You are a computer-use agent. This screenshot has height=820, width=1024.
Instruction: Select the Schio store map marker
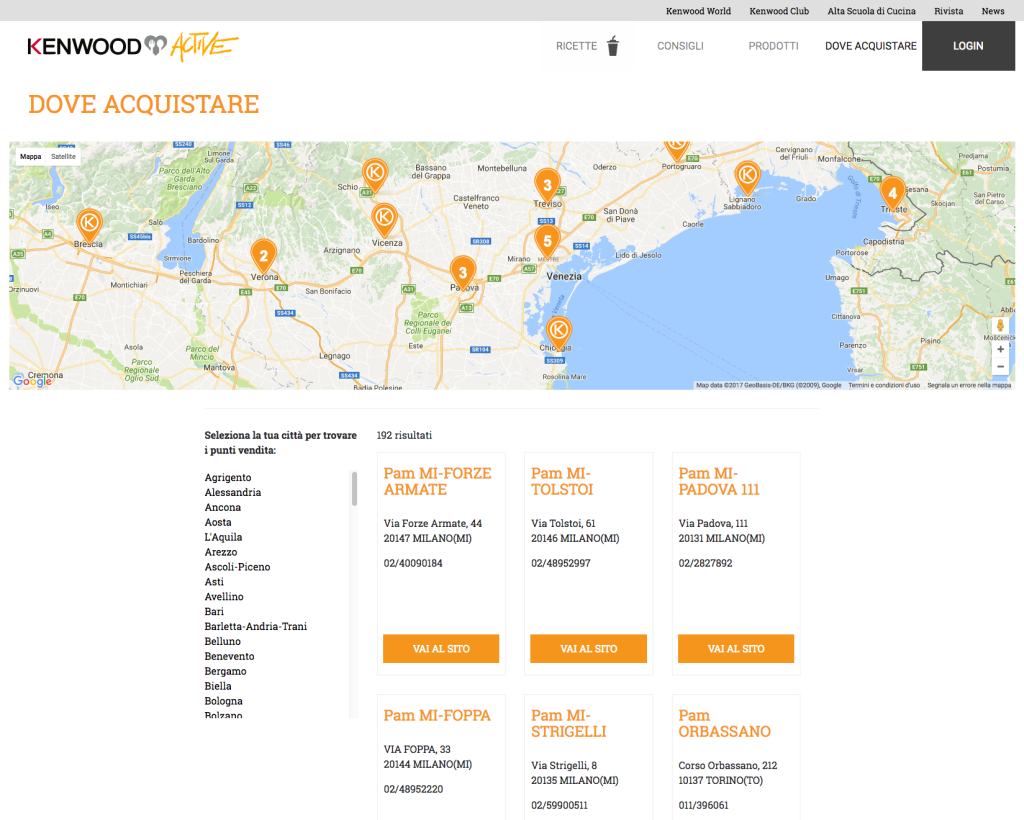[x=375, y=174]
